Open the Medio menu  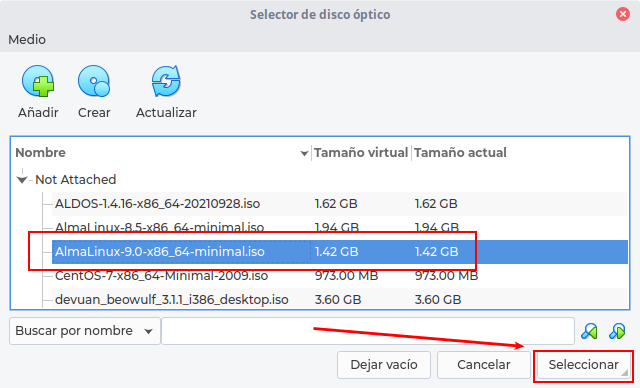click(x=27, y=40)
